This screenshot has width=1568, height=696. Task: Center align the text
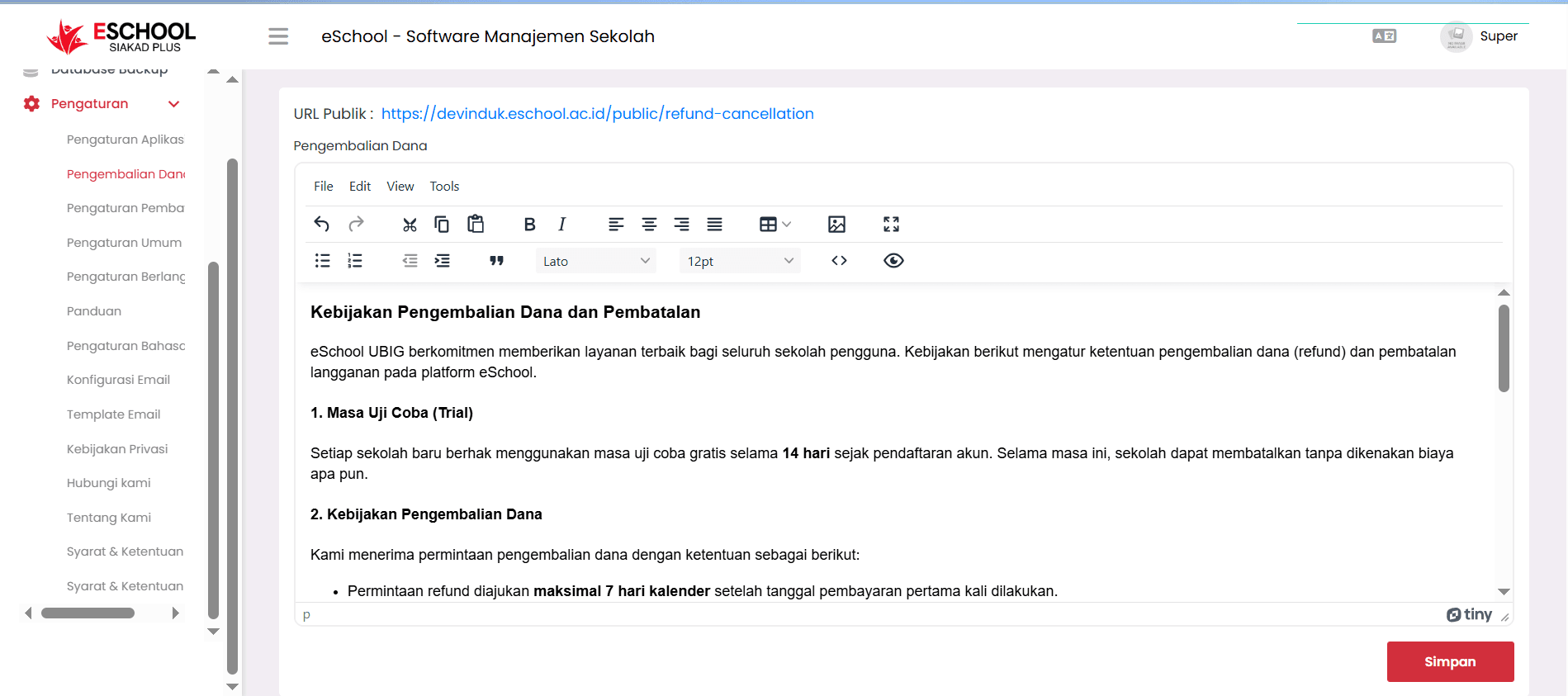click(x=649, y=225)
